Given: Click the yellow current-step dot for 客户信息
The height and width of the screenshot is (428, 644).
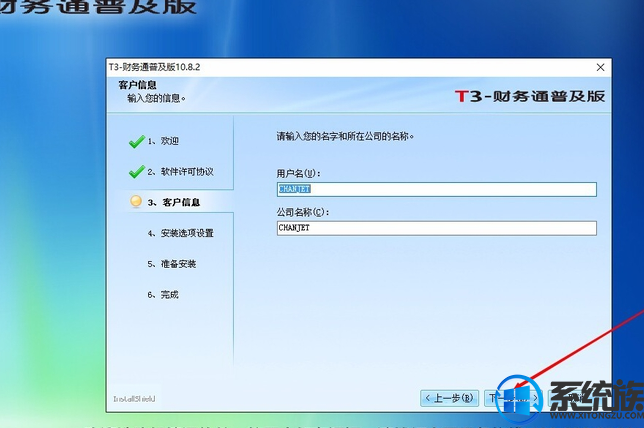Looking at the screenshot, I should point(136,201).
